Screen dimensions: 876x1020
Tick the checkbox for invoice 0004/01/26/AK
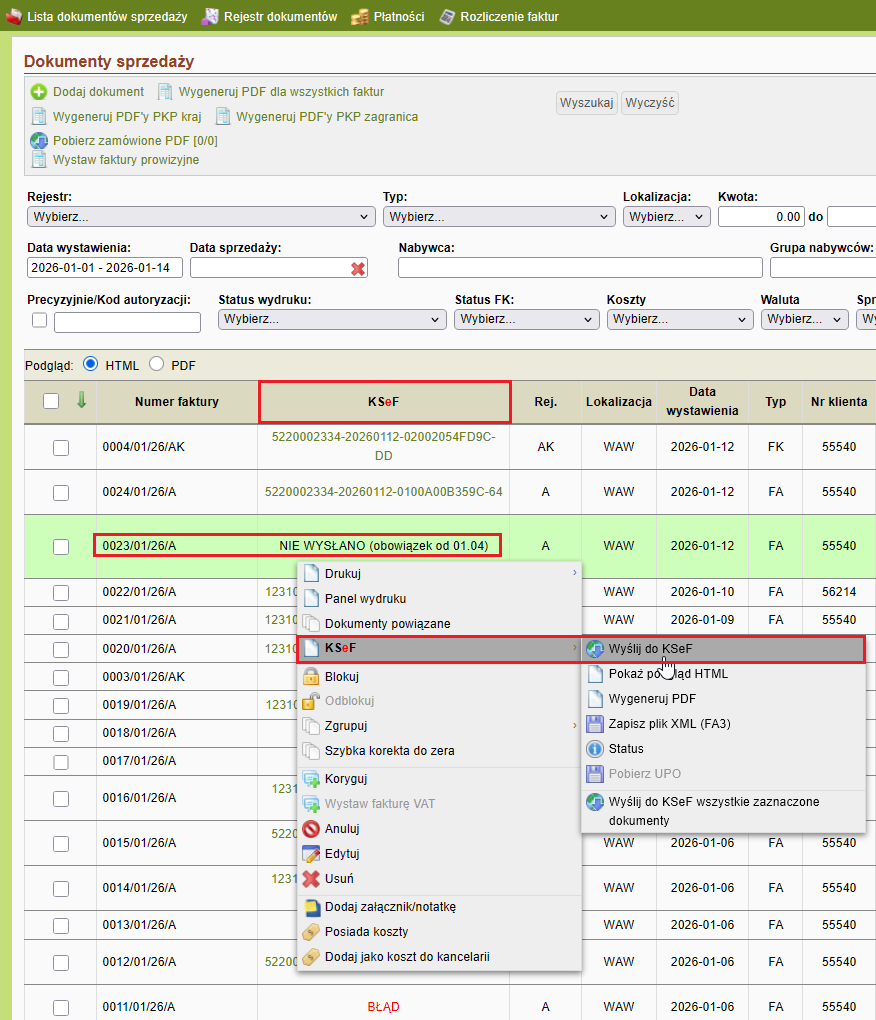pyautogui.click(x=61, y=448)
